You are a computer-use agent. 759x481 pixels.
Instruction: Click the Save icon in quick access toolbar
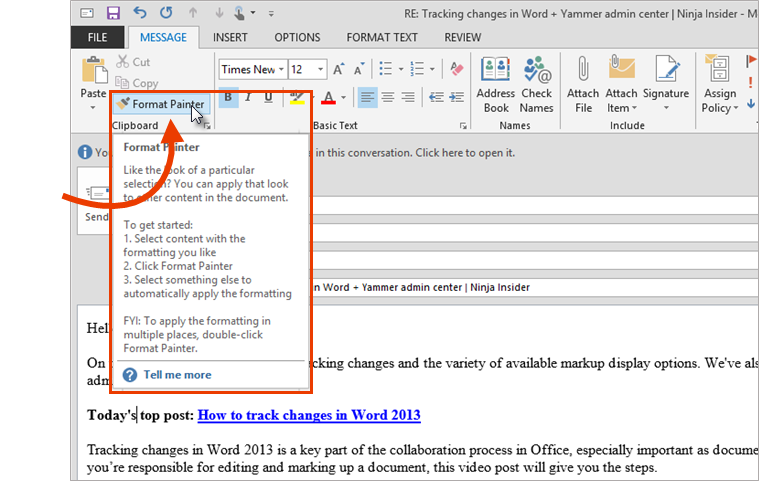point(113,13)
